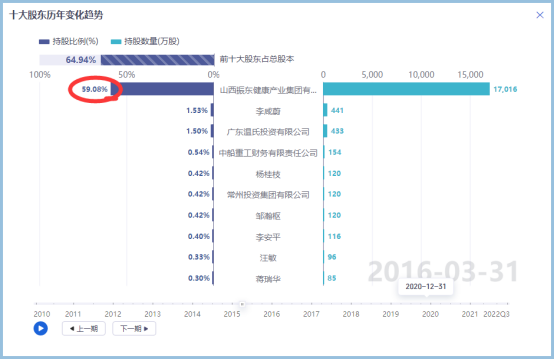Select shareholder 蒋瑞华
The width and height of the screenshot is (554, 360).
[268, 279]
